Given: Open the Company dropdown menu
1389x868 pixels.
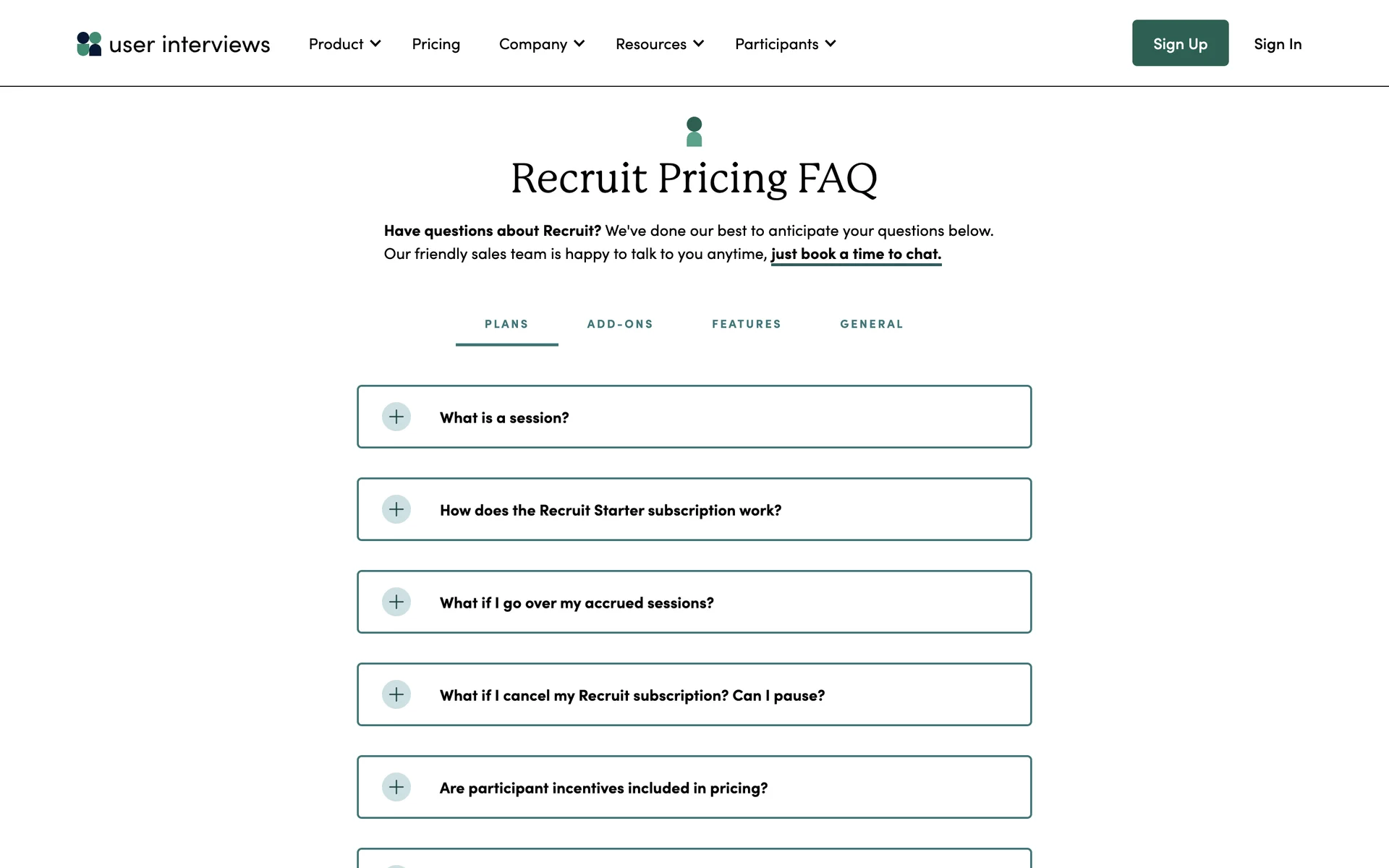Looking at the screenshot, I should click(541, 44).
